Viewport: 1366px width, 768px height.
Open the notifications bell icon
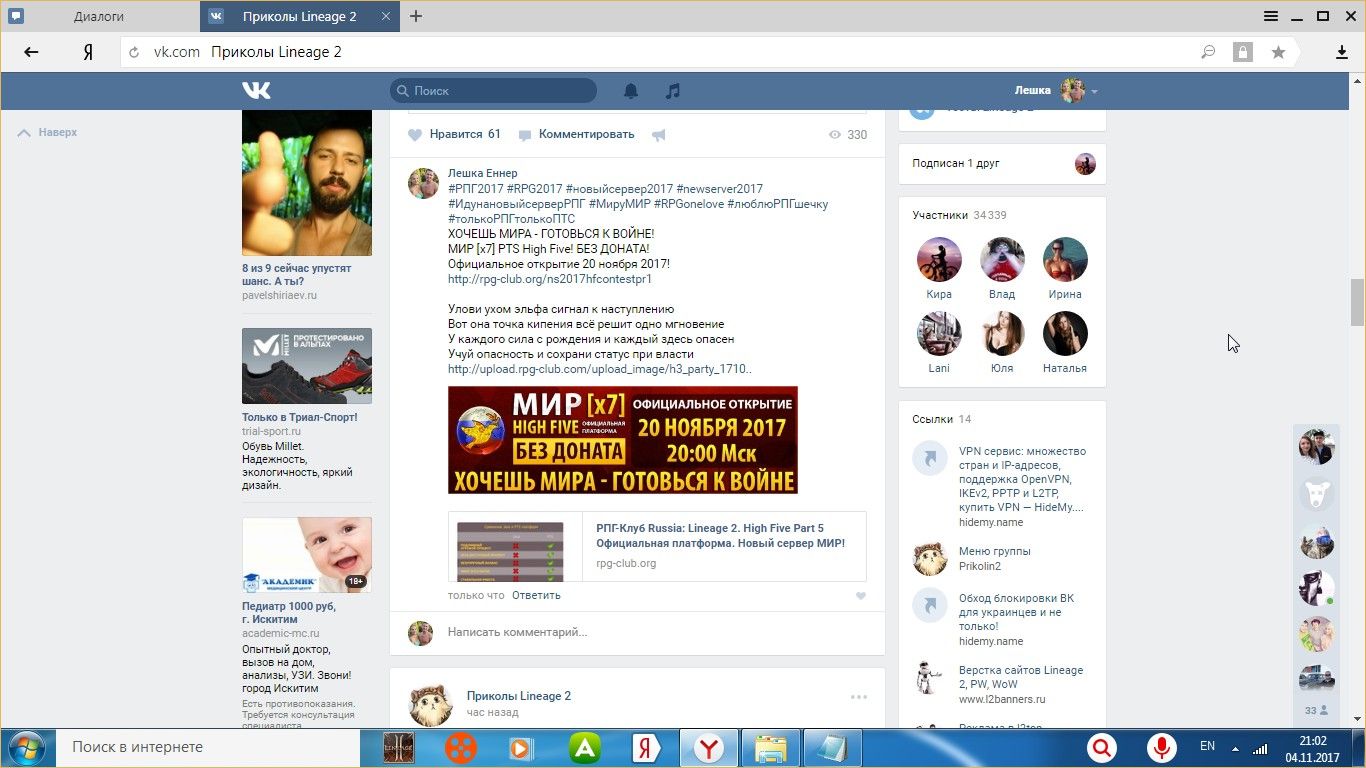pos(631,91)
